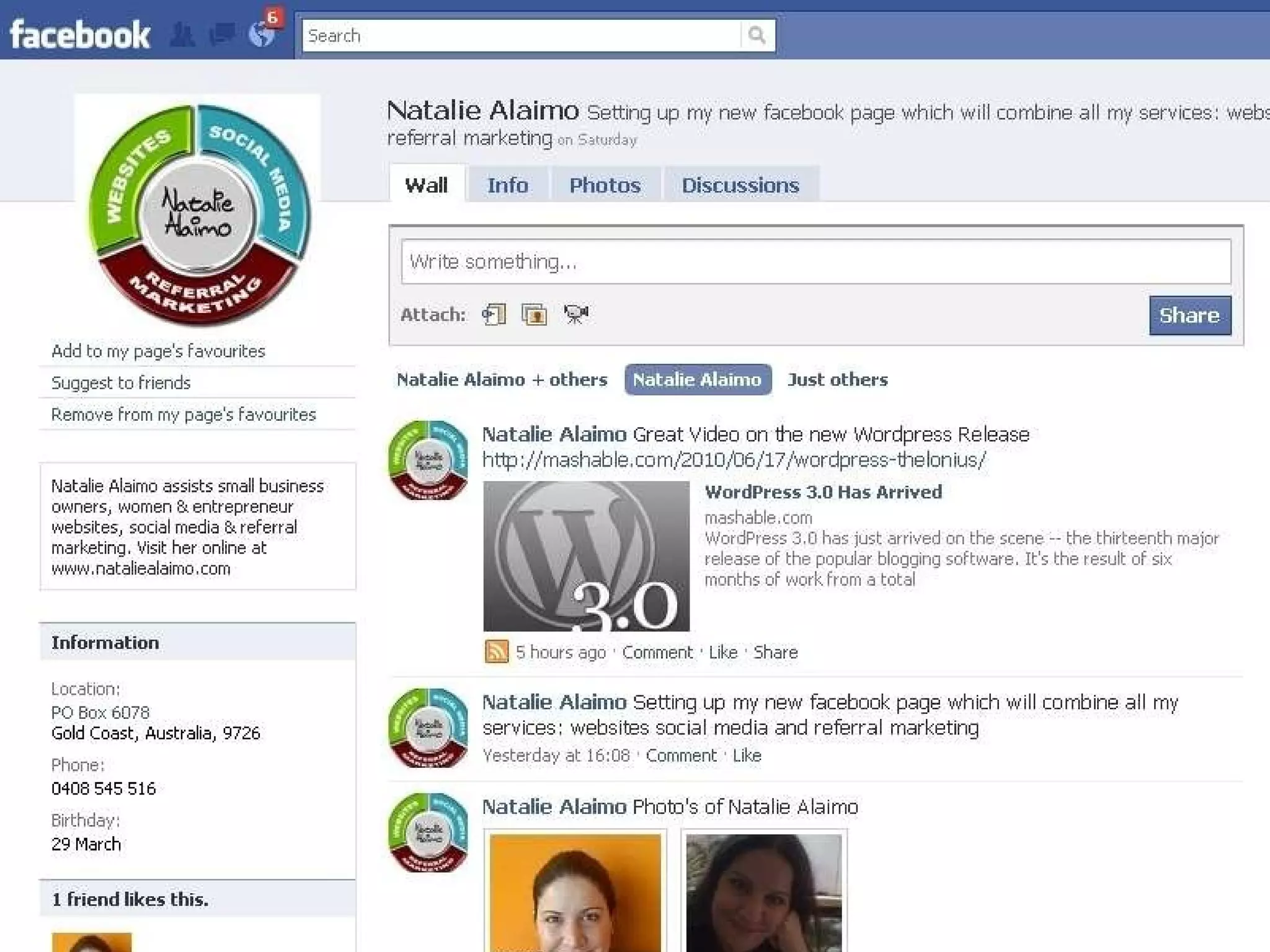This screenshot has width=1270, height=952.
Task: Open the mashable.com wordpress-thelonius URL
Action: [x=734, y=460]
